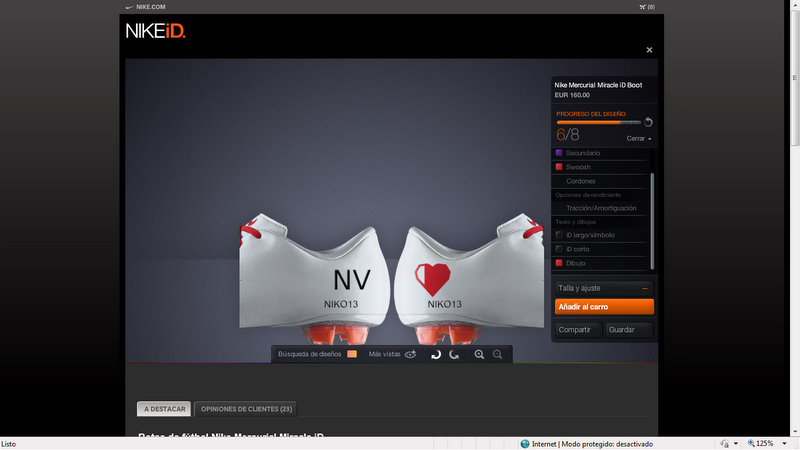Viewport: 800px width, 450px height.
Task: Click Añadir al carro button
Action: click(604, 307)
